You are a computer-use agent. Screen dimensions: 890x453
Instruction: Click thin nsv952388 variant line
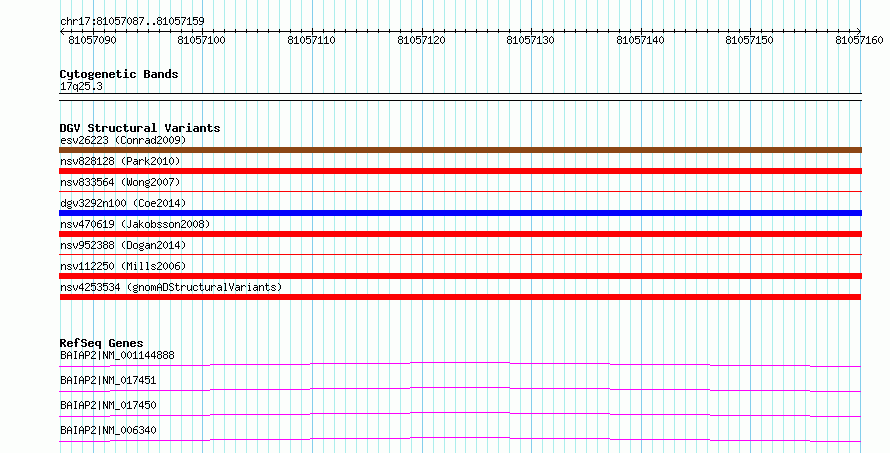point(460,255)
